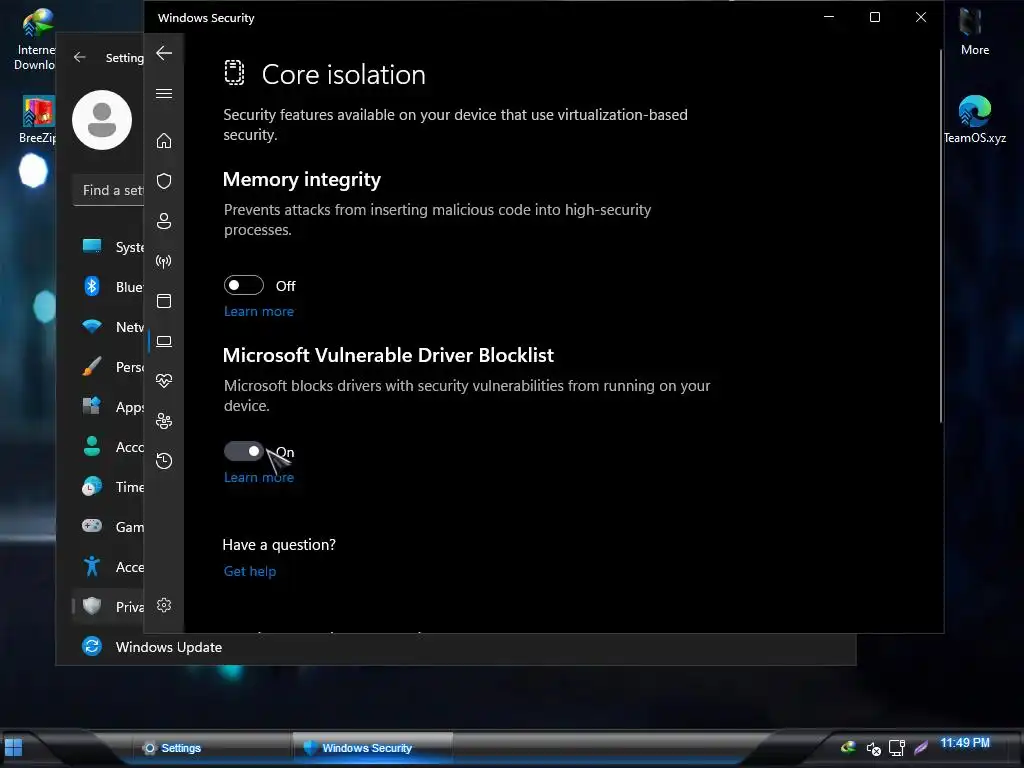Open BreeZip desktop icon
The height and width of the screenshot is (768, 1024).
(37, 120)
